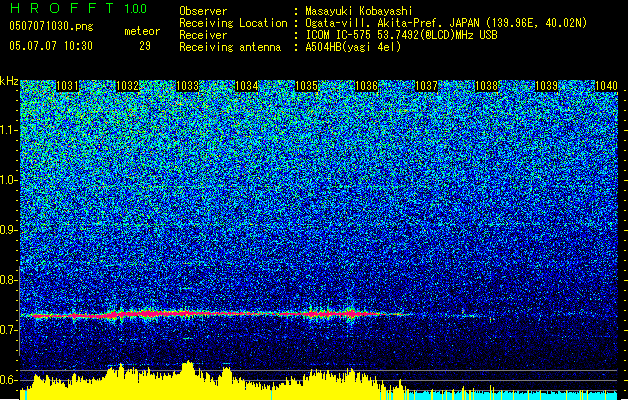Click the 1034 time marker
This screenshot has width=629, height=400.
[246, 86]
